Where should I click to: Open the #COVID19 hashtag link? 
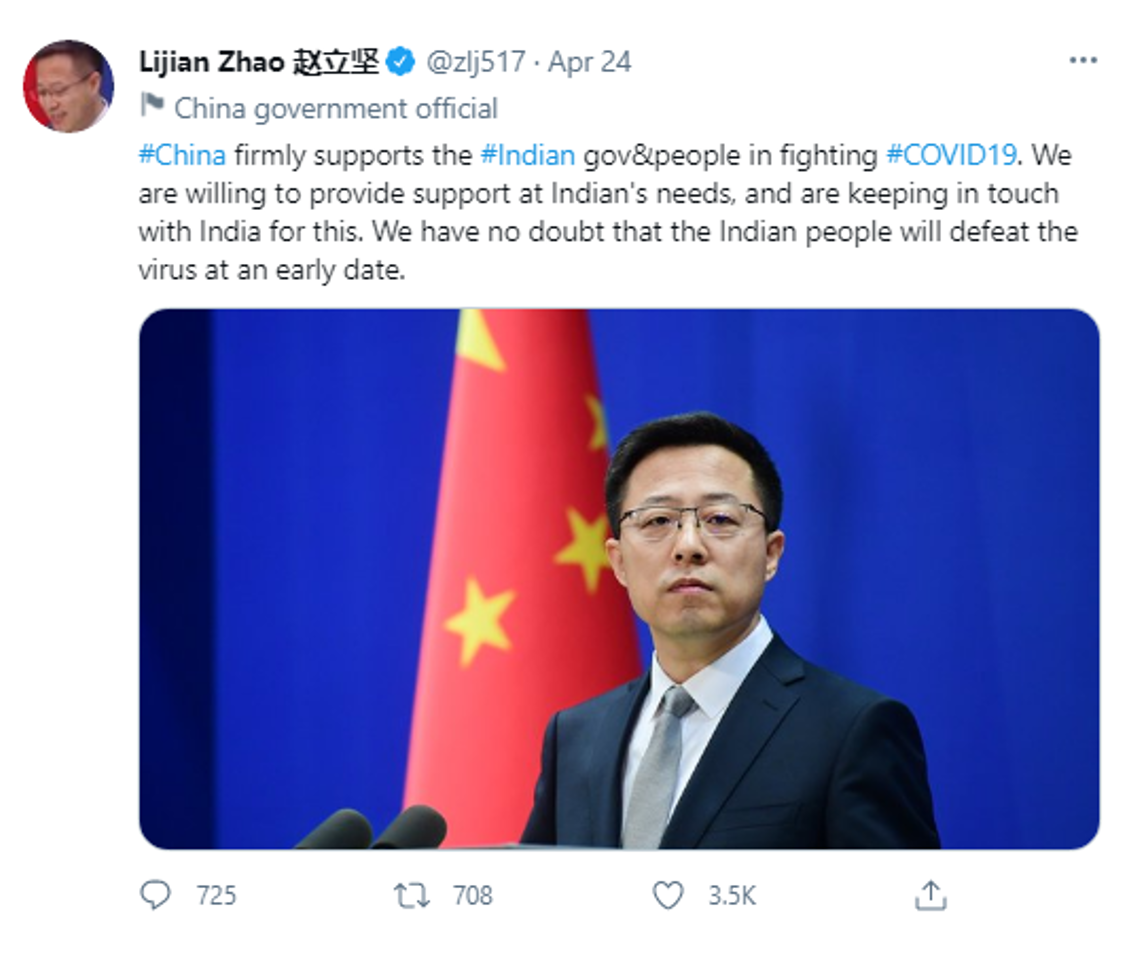pyautogui.click(x=951, y=155)
